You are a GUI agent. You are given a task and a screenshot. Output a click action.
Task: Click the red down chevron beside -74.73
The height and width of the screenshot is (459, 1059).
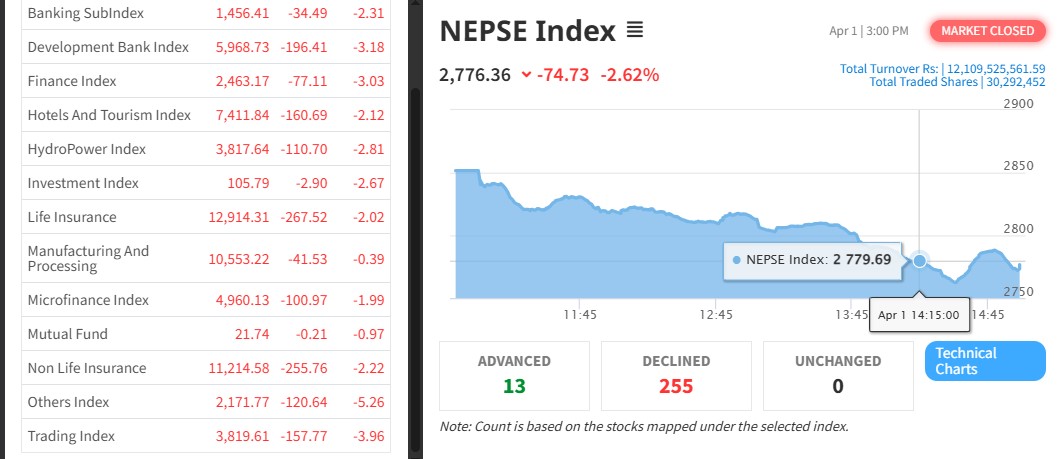[527, 76]
